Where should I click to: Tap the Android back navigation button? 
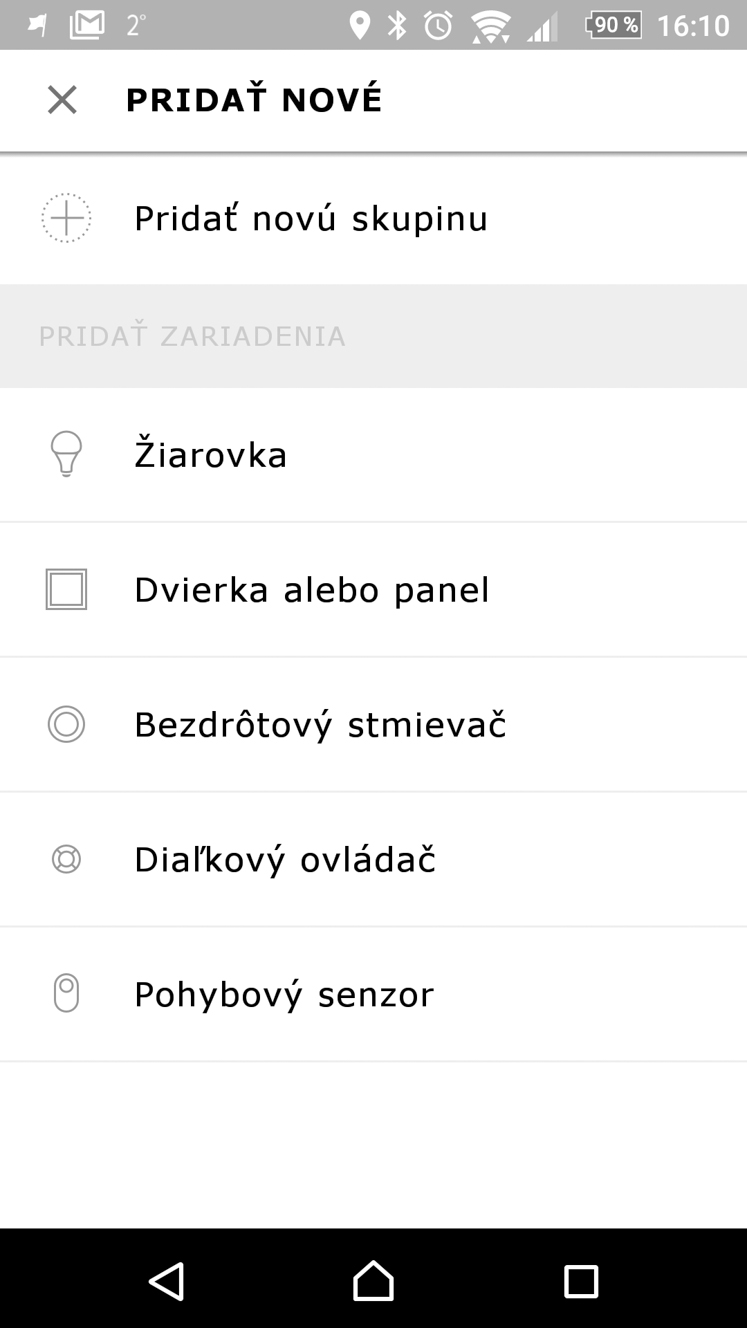pyautogui.click(x=166, y=1281)
